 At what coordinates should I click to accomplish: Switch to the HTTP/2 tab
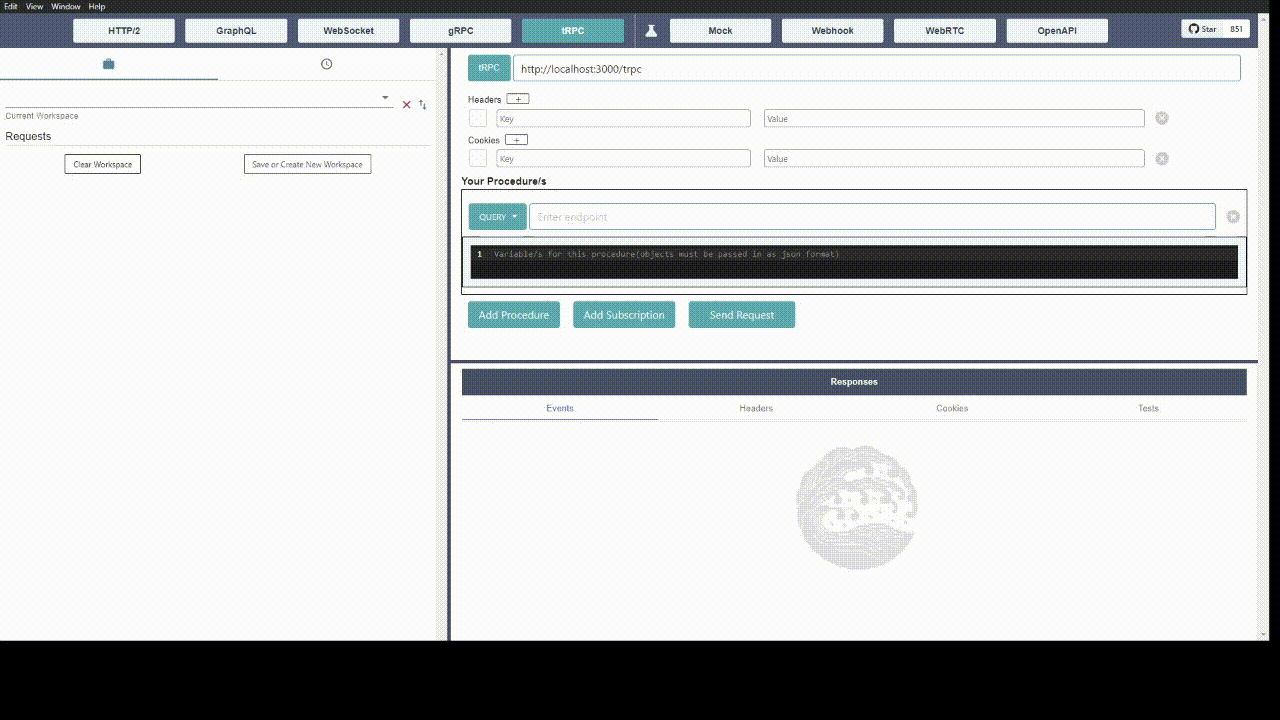point(124,31)
